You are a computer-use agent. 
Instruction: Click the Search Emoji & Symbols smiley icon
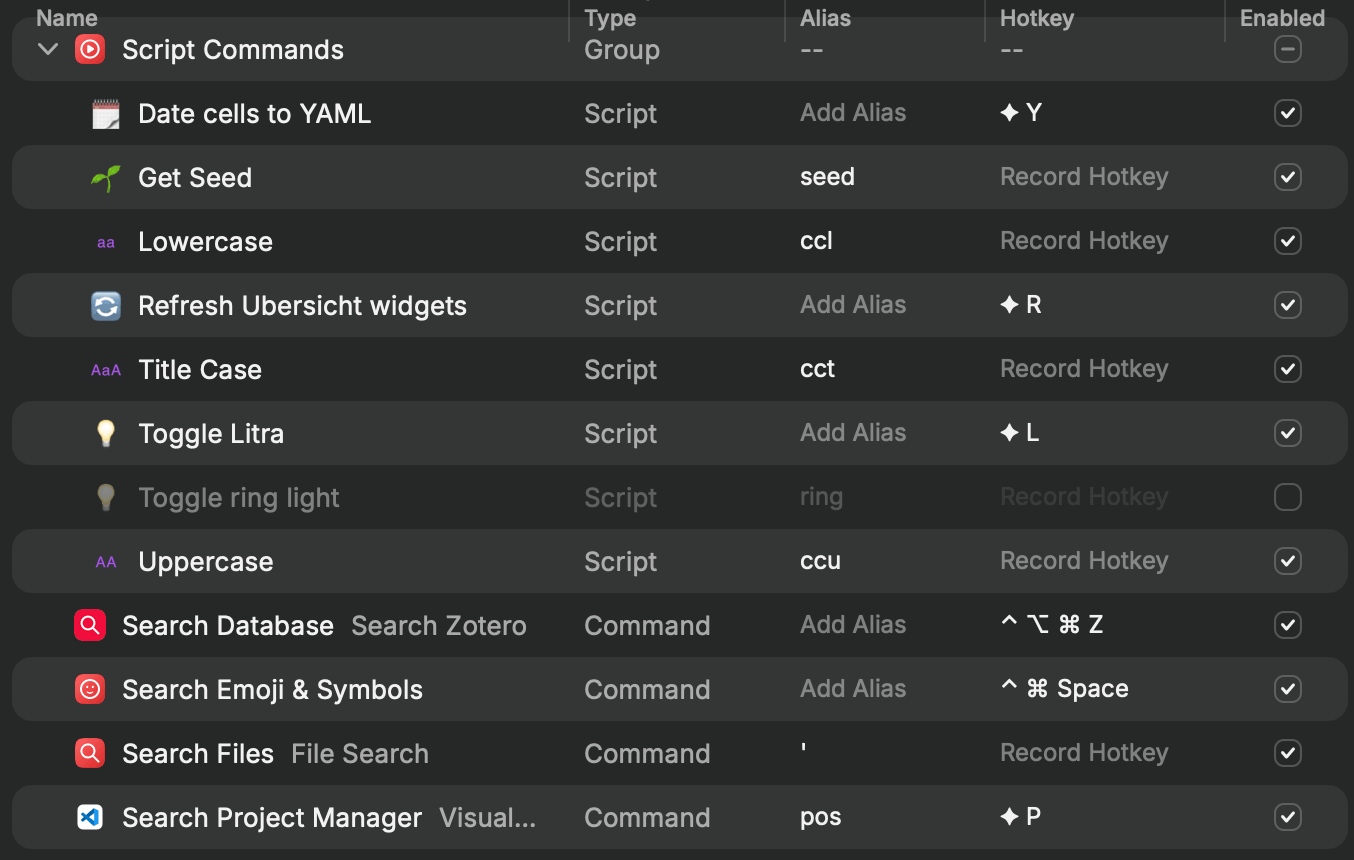click(x=90, y=690)
